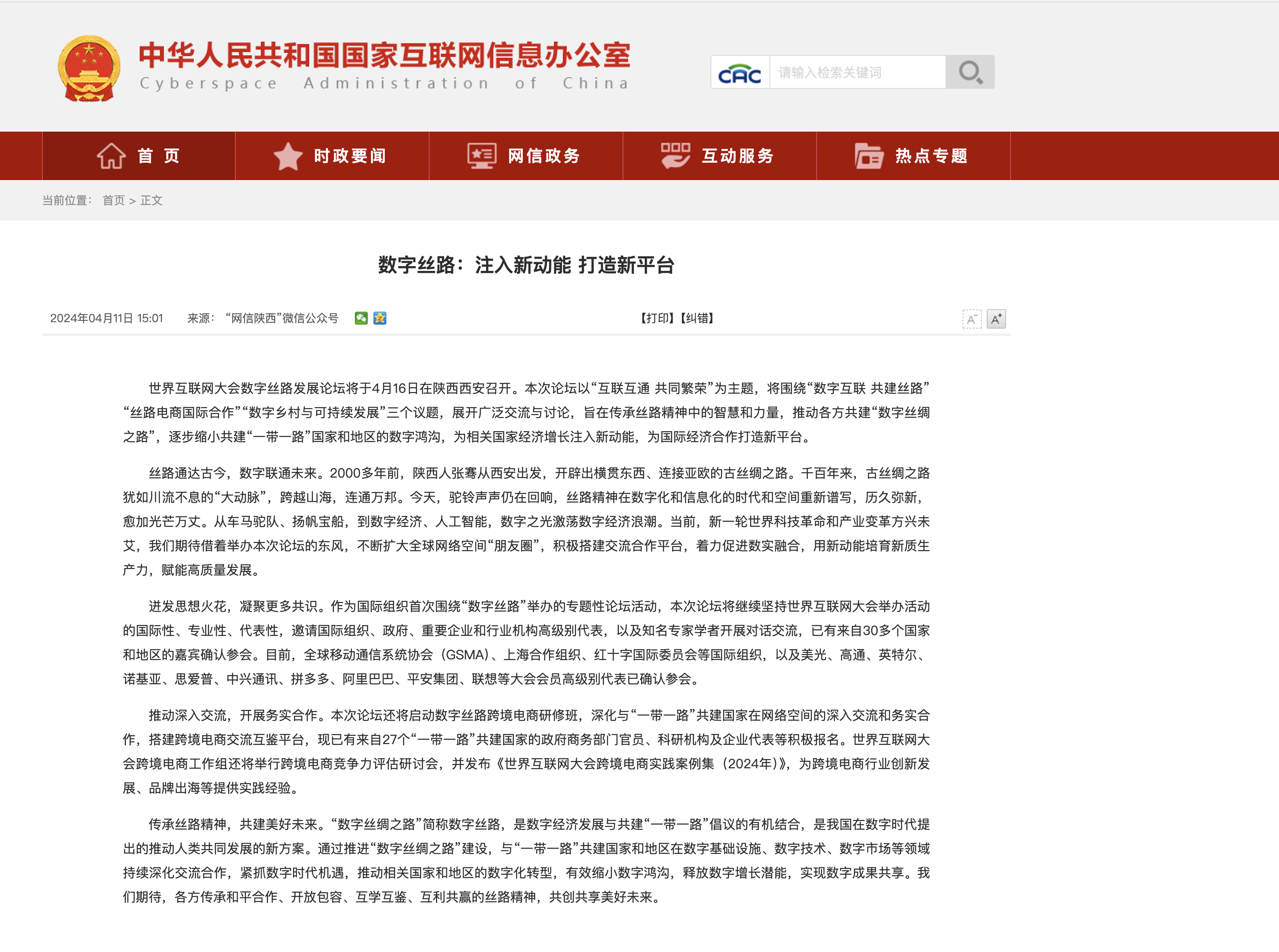The image size is (1279, 952).
Task: Share article via Qzone star icon
Action: click(x=380, y=318)
